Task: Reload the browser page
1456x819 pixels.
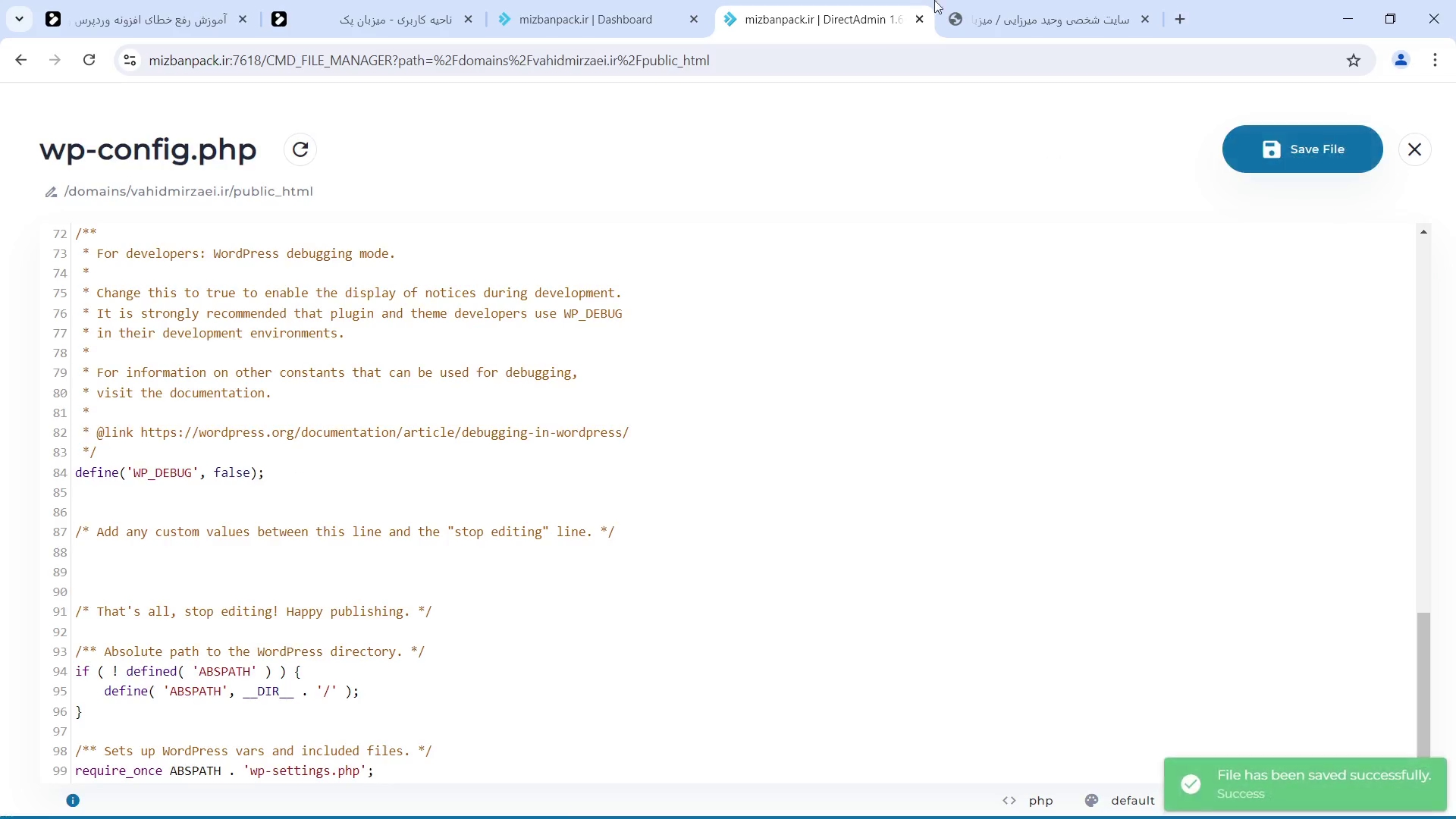Action: pyautogui.click(x=89, y=60)
